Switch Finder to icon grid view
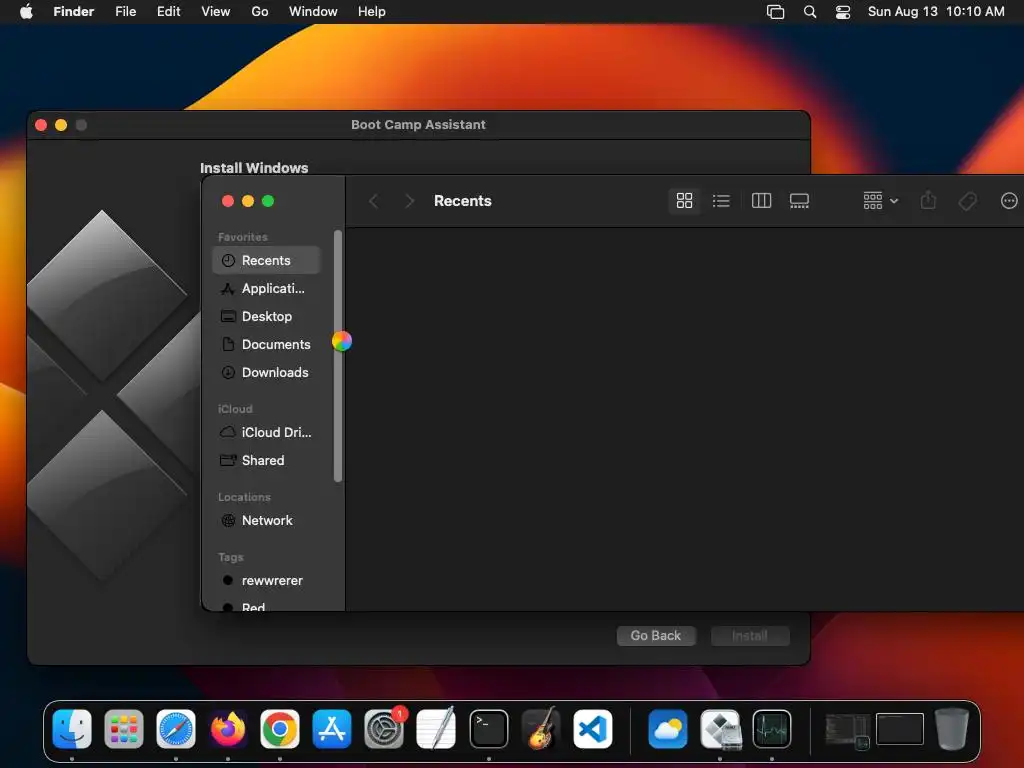The image size is (1024, 768). [x=684, y=200]
